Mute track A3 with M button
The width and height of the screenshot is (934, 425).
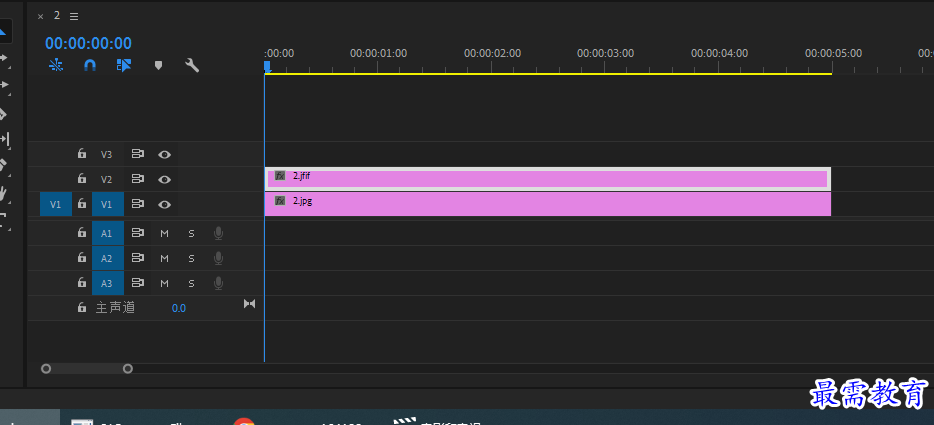pos(164,283)
